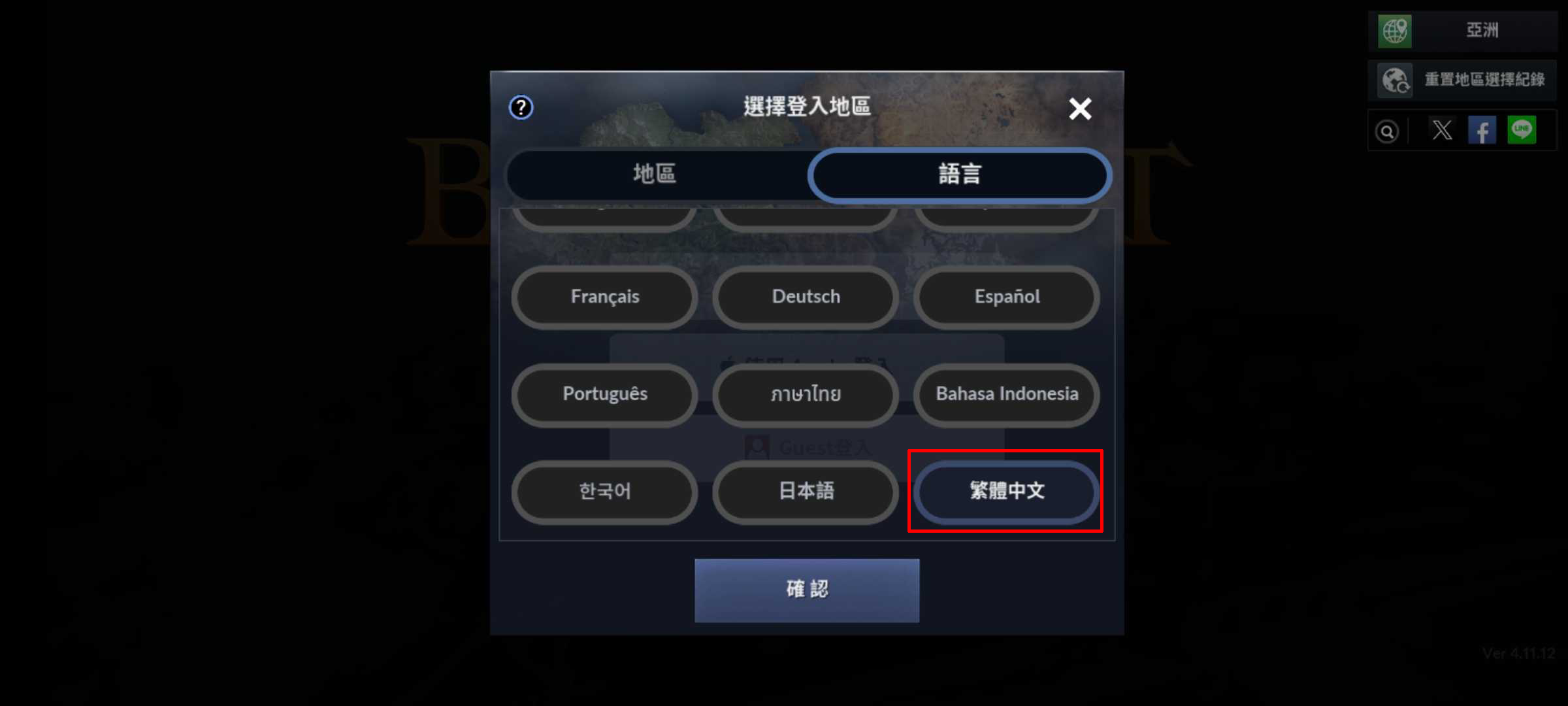
Task: Select 繁體中文 Traditional Chinese option
Action: tap(1007, 492)
